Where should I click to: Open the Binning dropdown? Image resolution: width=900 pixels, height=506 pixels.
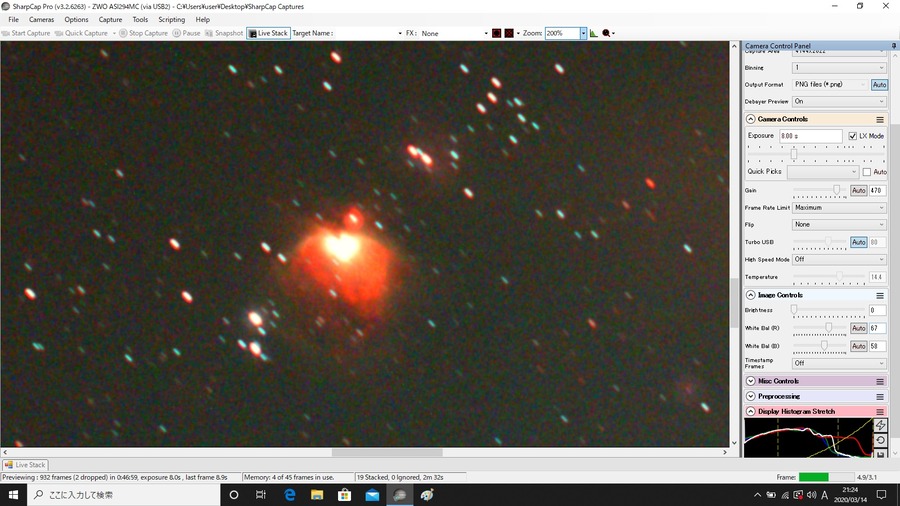(x=839, y=68)
